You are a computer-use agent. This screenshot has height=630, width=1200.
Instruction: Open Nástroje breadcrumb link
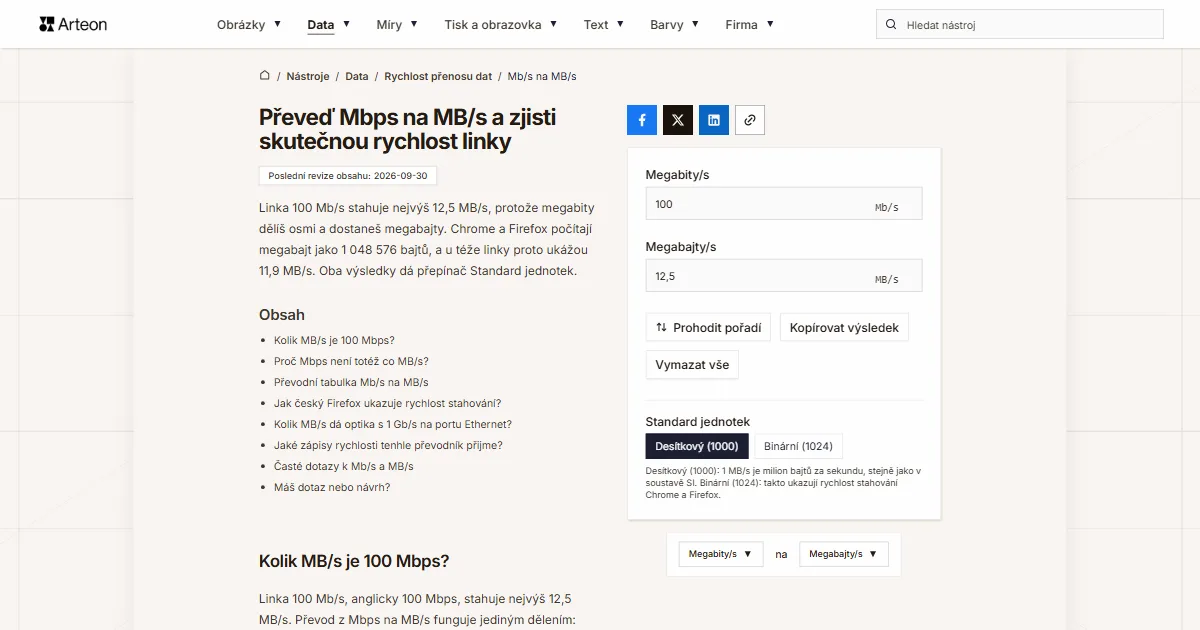[308, 76]
